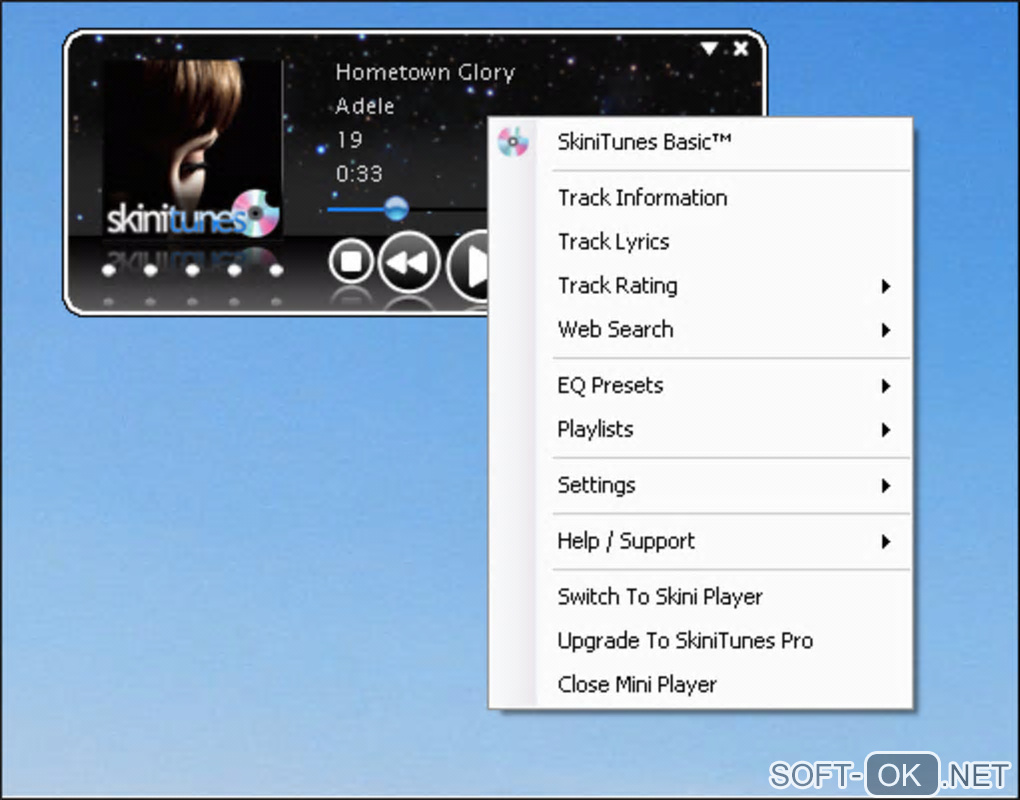Click the album name 19
1020x800 pixels.
click(349, 140)
